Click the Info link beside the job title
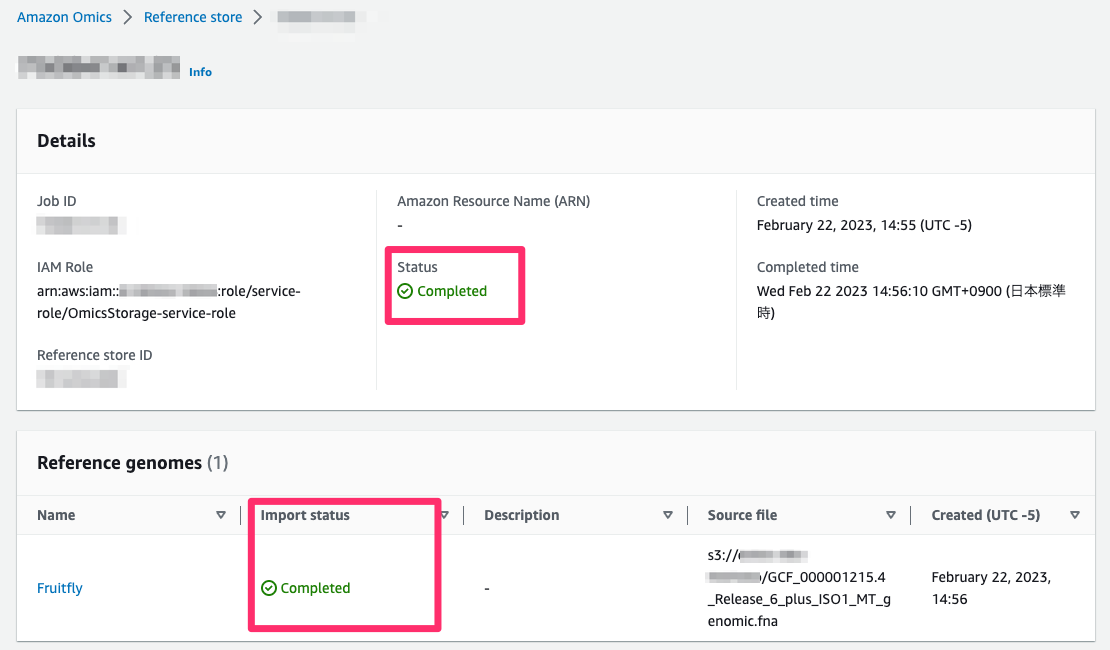 [200, 72]
